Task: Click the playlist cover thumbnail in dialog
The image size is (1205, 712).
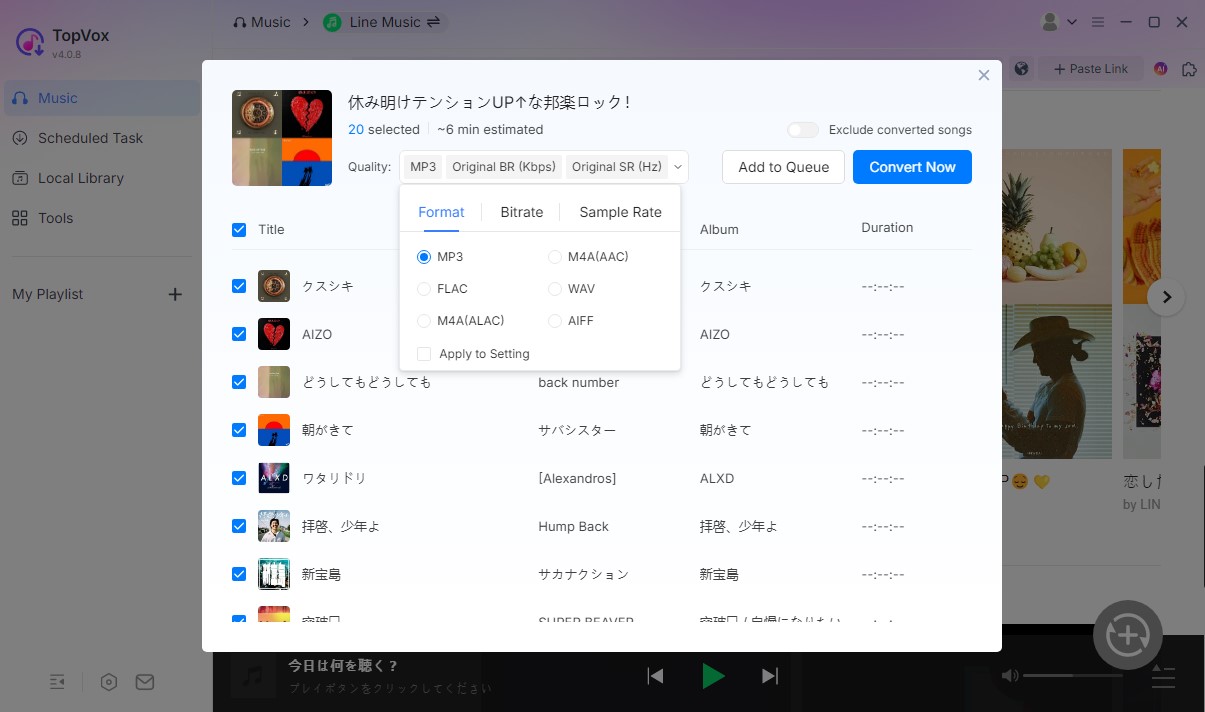Action: point(282,138)
